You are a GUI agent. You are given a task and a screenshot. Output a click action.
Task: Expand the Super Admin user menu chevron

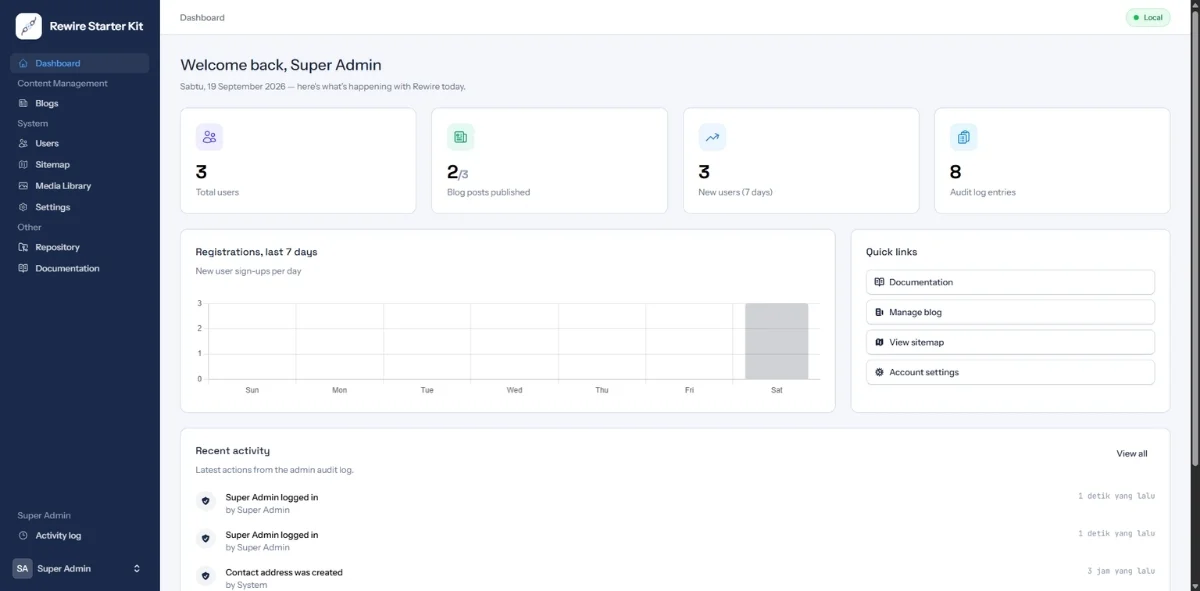coord(137,568)
